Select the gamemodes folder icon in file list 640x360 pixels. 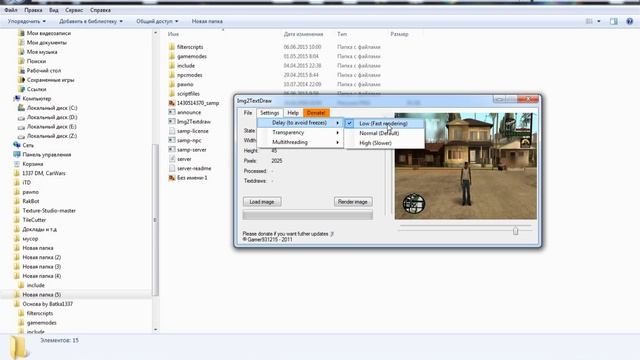pyautogui.click(x=172, y=56)
